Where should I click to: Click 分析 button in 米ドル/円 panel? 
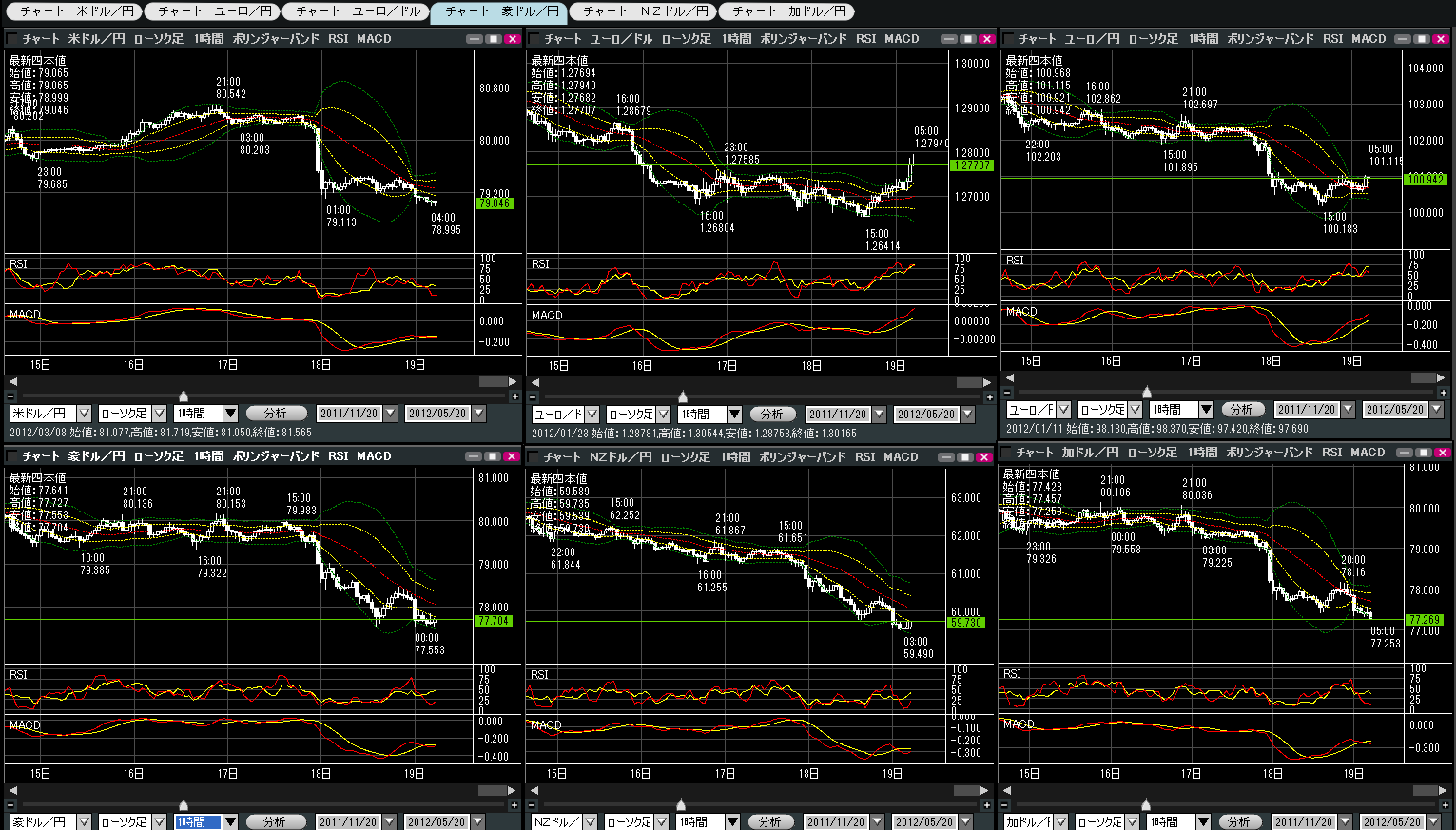[x=276, y=414]
